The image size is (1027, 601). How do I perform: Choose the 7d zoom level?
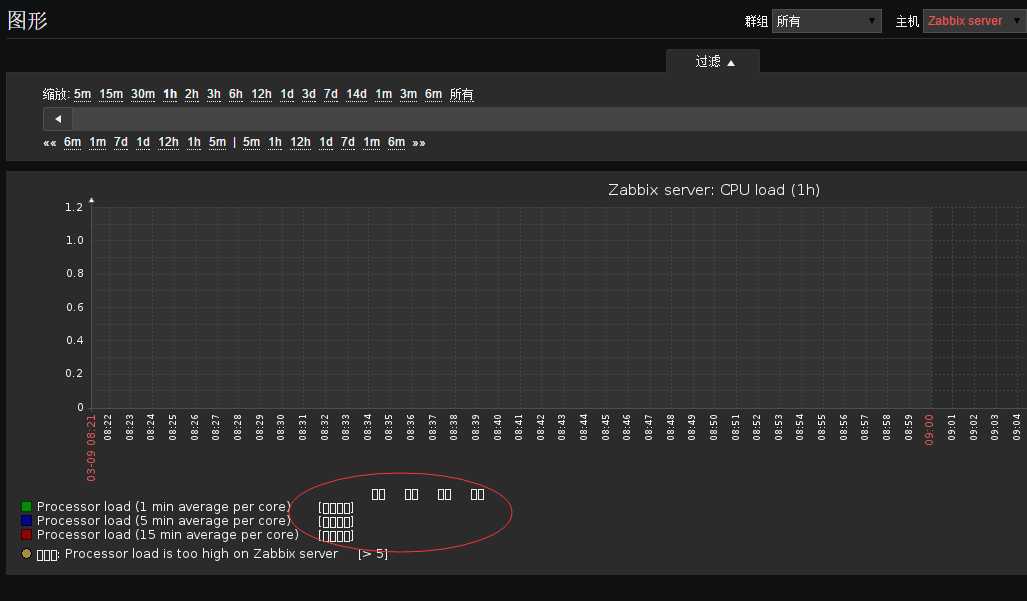331,94
